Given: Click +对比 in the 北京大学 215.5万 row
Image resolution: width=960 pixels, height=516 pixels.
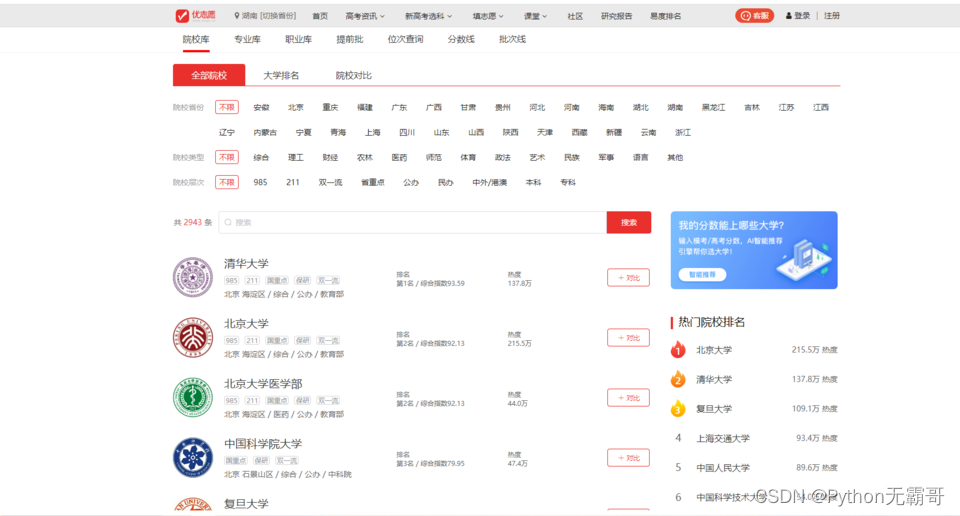Looking at the screenshot, I should coord(629,337).
